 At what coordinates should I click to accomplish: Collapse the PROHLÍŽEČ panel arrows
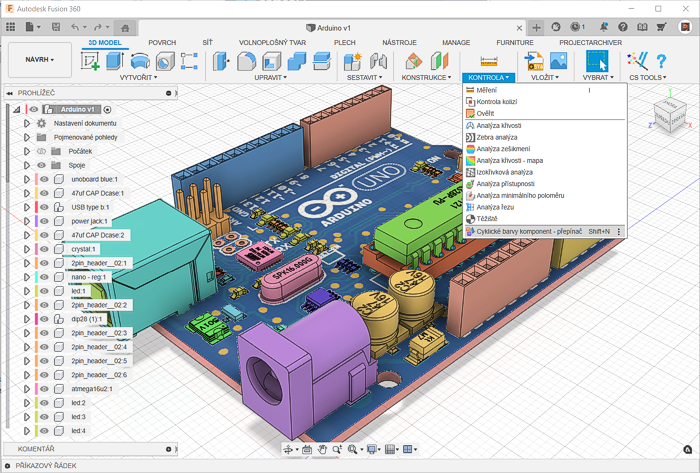[9, 93]
